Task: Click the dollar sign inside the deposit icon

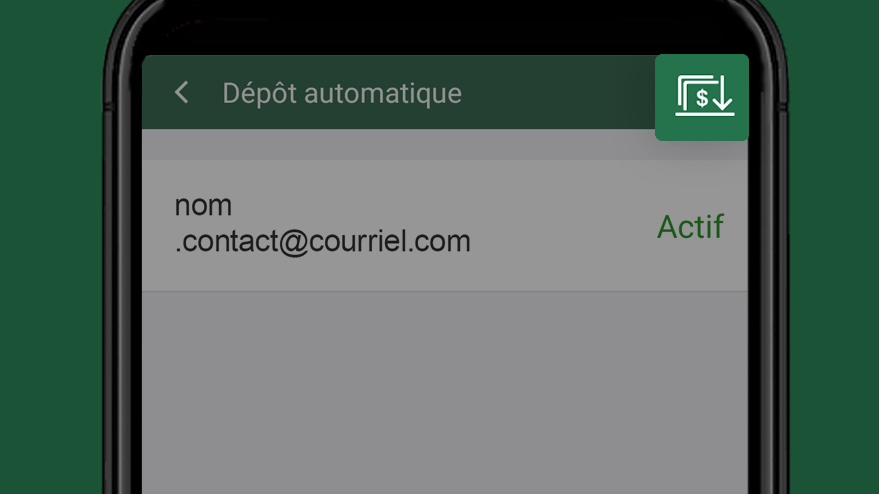Action: pyautogui.click(x=702, y=99)
